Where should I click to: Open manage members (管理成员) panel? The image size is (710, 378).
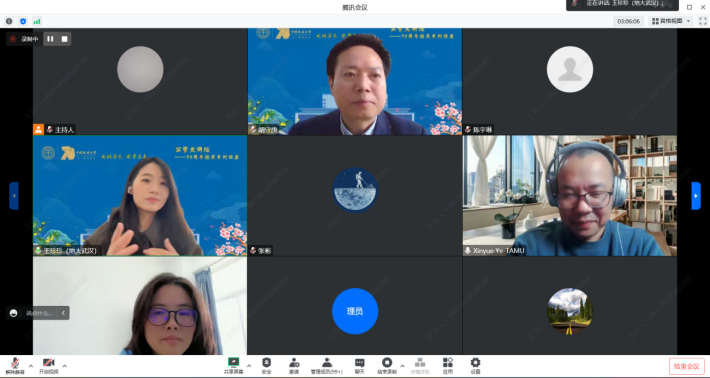(326, 365)
